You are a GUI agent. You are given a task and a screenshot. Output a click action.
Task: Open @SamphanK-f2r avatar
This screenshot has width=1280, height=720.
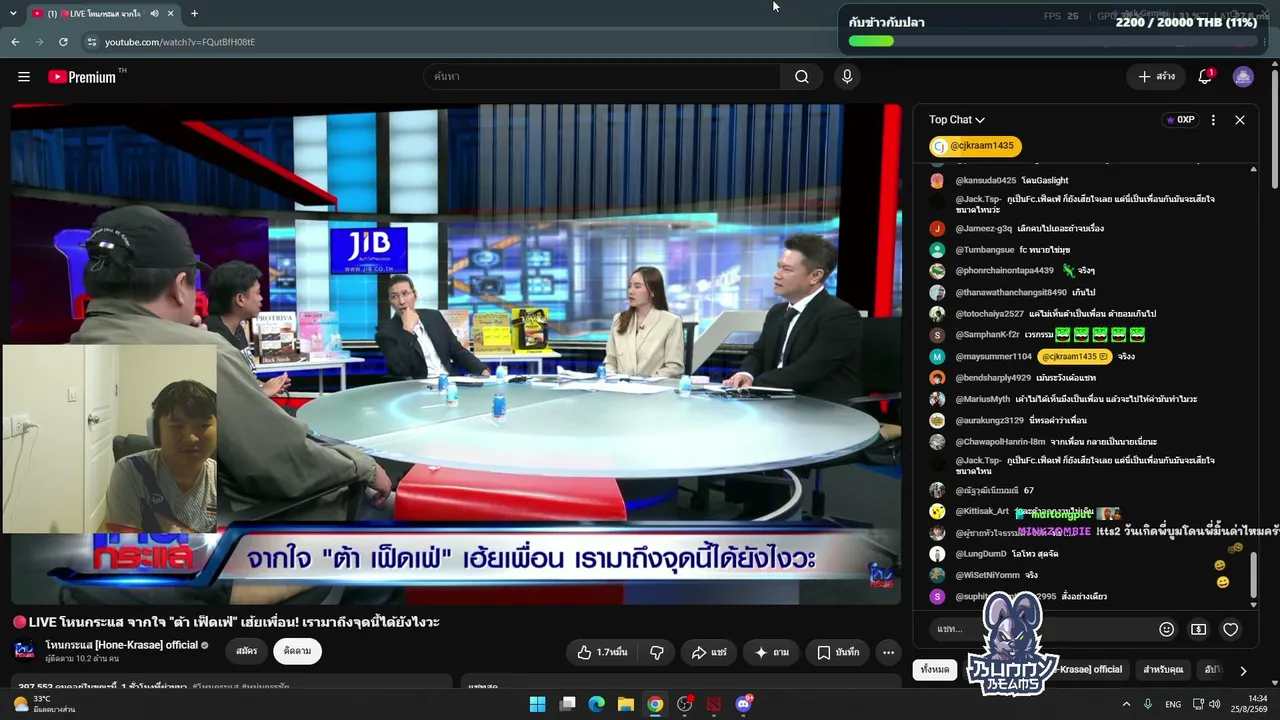937,335
